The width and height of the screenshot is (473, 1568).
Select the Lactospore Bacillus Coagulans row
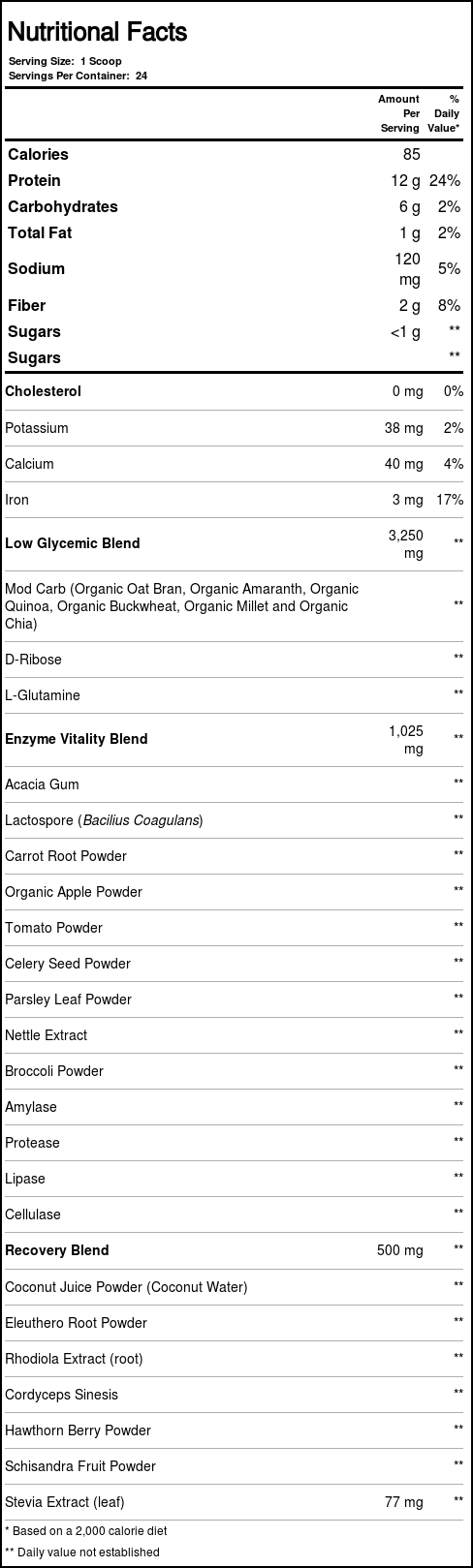tap(236, 820)
